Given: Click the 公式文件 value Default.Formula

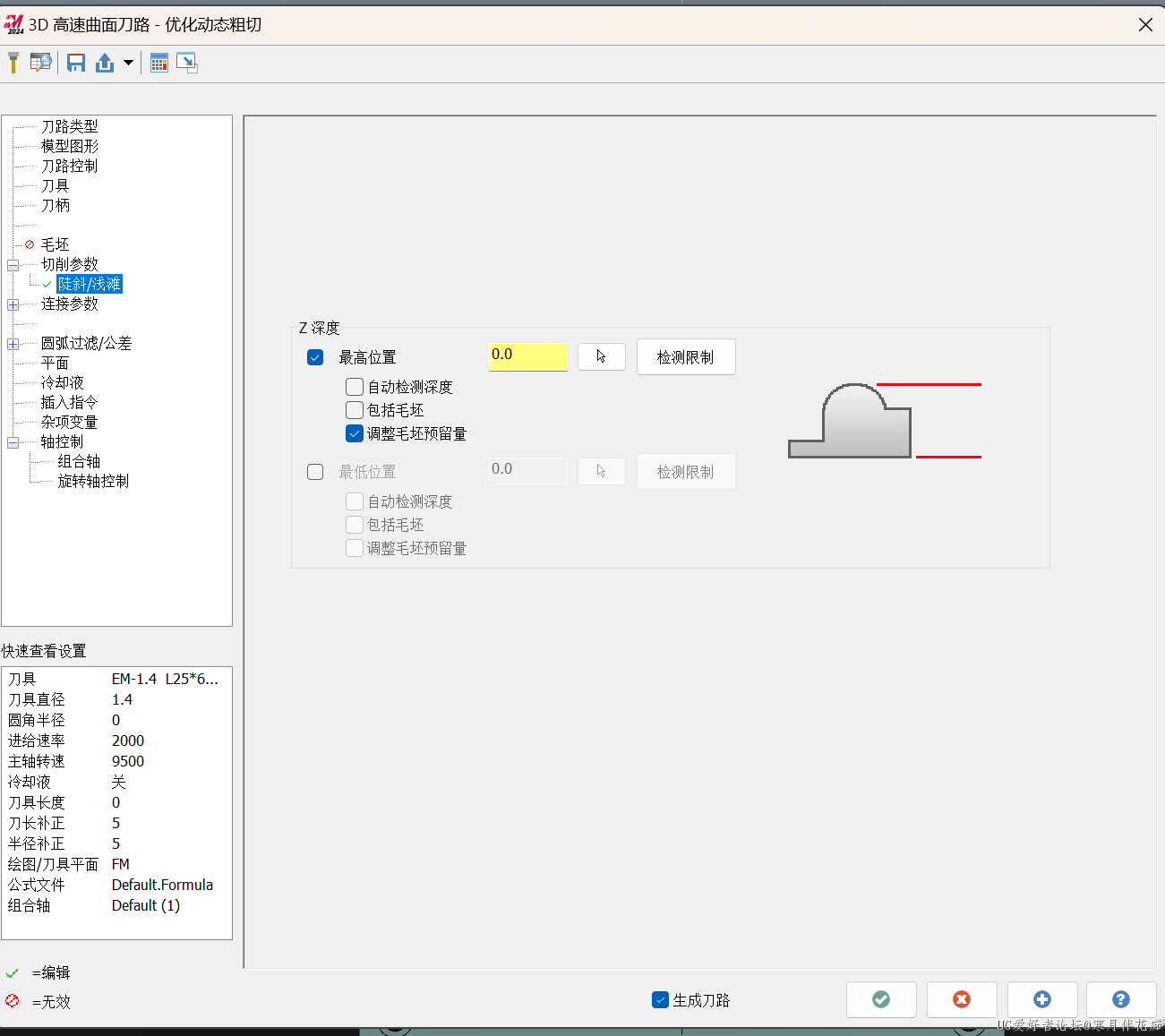Looking at the screenshot, I should coord(162,885).
